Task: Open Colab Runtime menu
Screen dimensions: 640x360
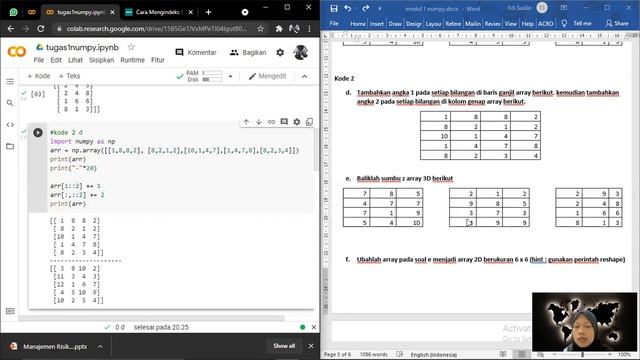Action: pos(132,60)
